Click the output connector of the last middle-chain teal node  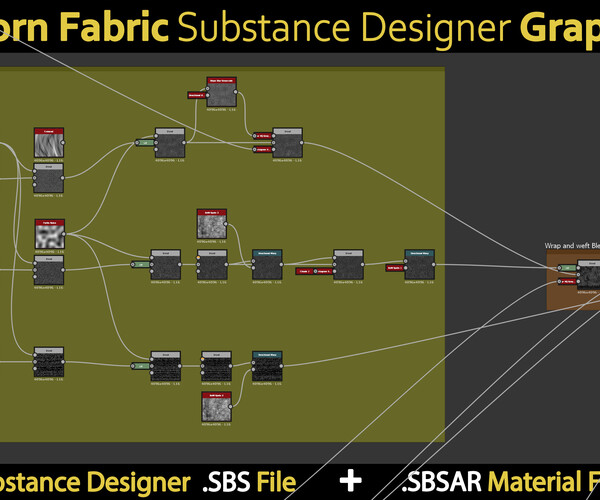(x=434, y=264)
